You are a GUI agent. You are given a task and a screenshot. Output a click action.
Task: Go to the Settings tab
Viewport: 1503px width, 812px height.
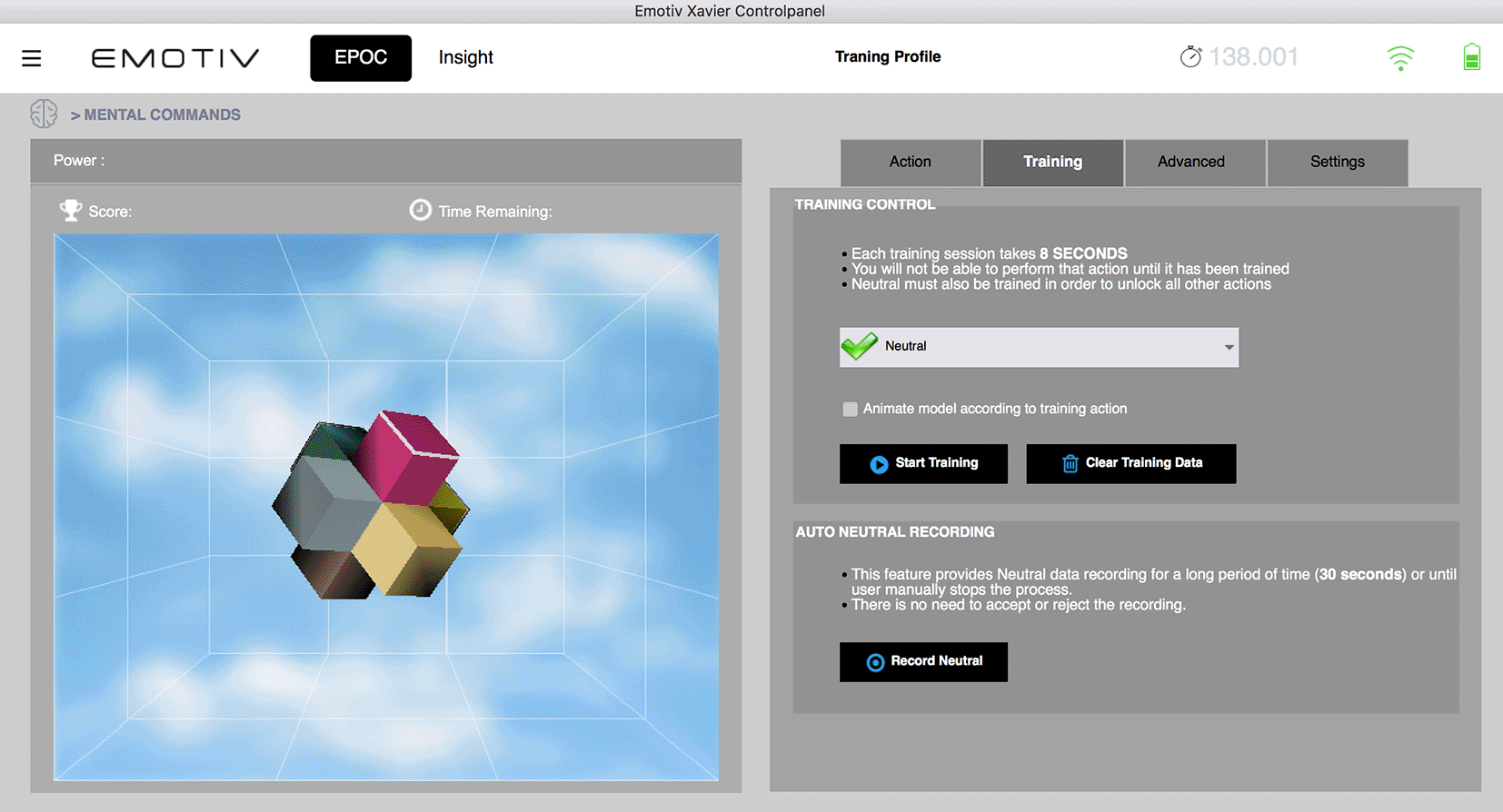coord(1337,163)
